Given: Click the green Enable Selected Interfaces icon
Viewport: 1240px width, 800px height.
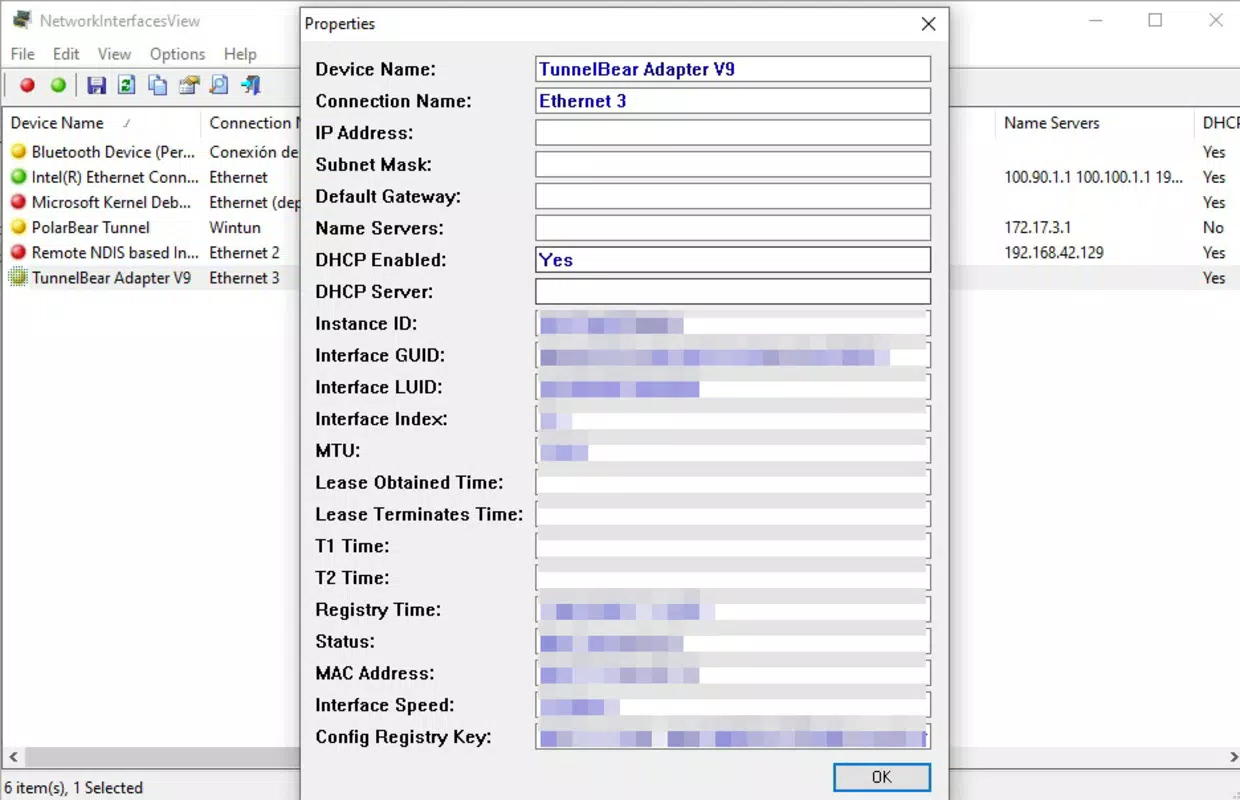Looking at the screenshot, I should [x=58, y=85].
